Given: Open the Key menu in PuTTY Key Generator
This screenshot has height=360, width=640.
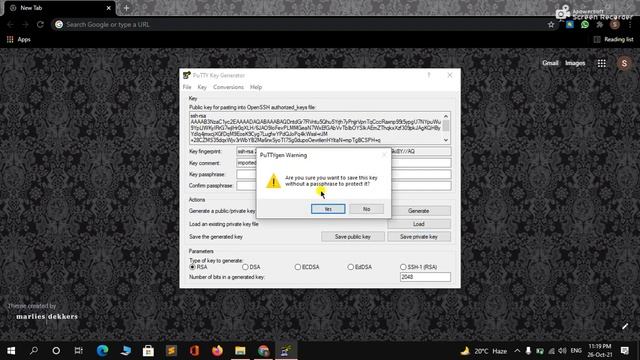Looking at the screenshot, I should [202, 87].
